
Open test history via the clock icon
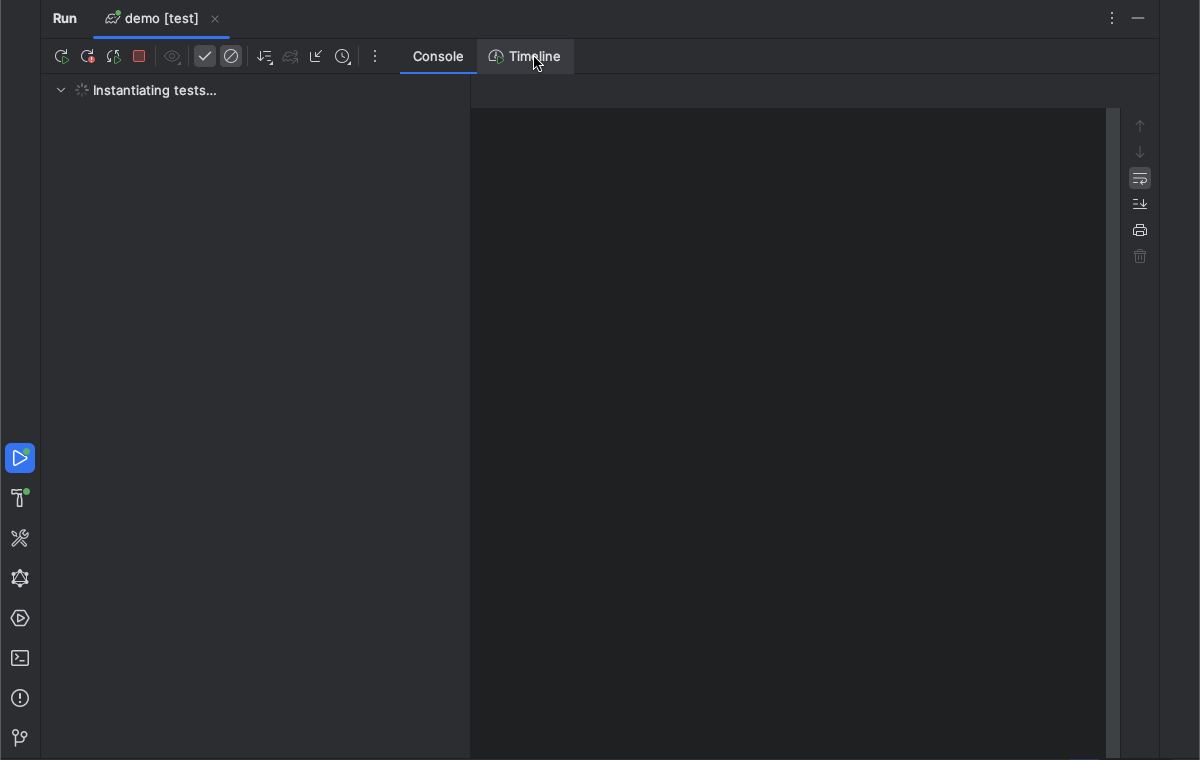343,56
